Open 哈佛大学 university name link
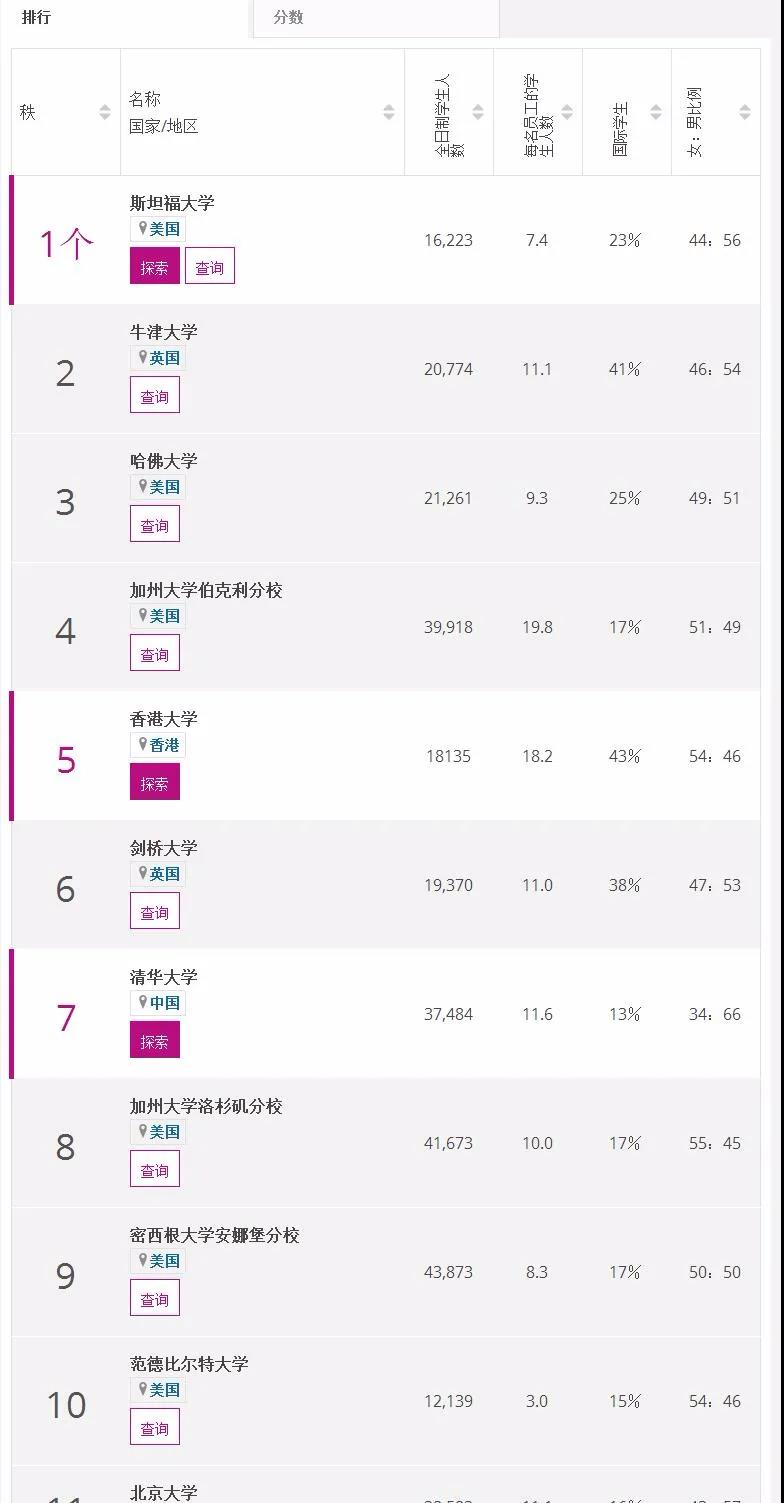784x1503 pixels. [164, 461]
